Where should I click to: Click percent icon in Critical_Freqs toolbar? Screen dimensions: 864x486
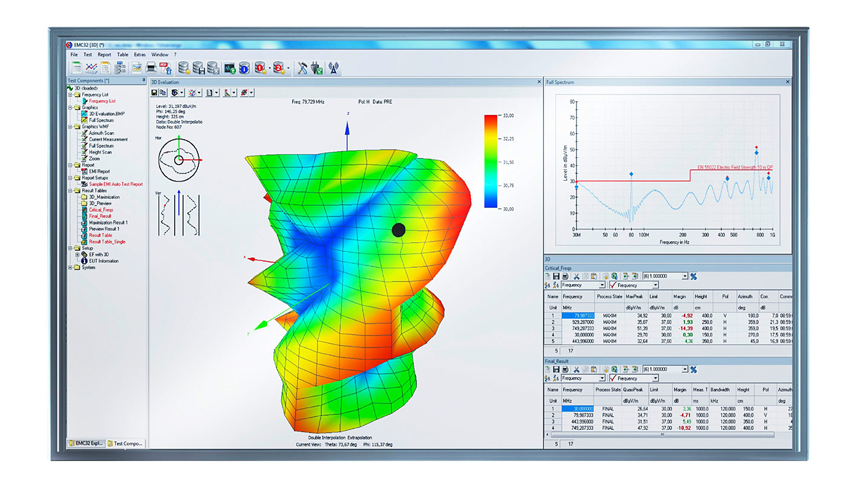point(694,276)
